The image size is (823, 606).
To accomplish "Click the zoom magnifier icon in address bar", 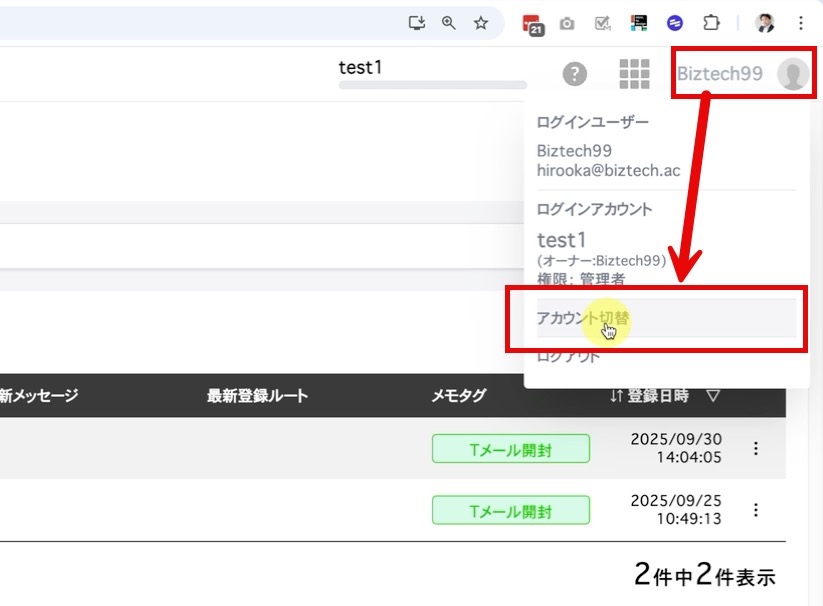I will pos(448,23).
